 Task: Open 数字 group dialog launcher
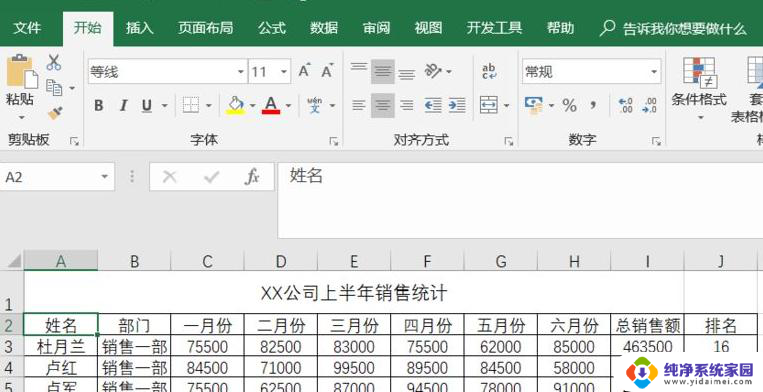[x=656, y=142]
